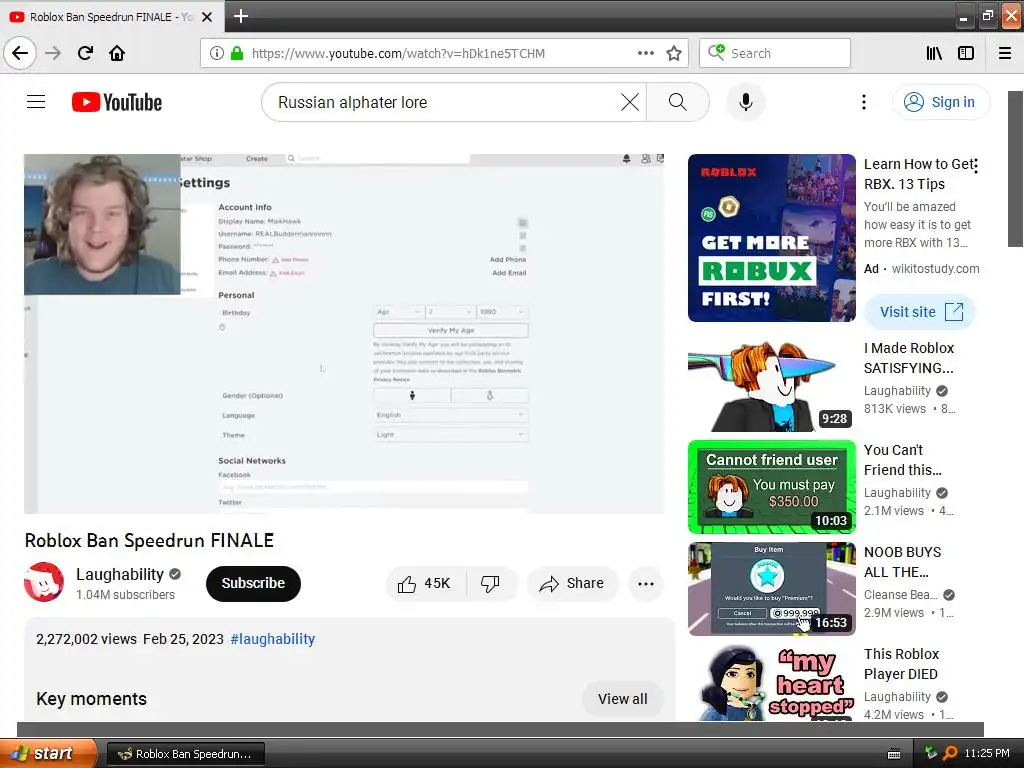Submit search with the magnifying glass button
The image size is (1024, 768).
point(678,102)
